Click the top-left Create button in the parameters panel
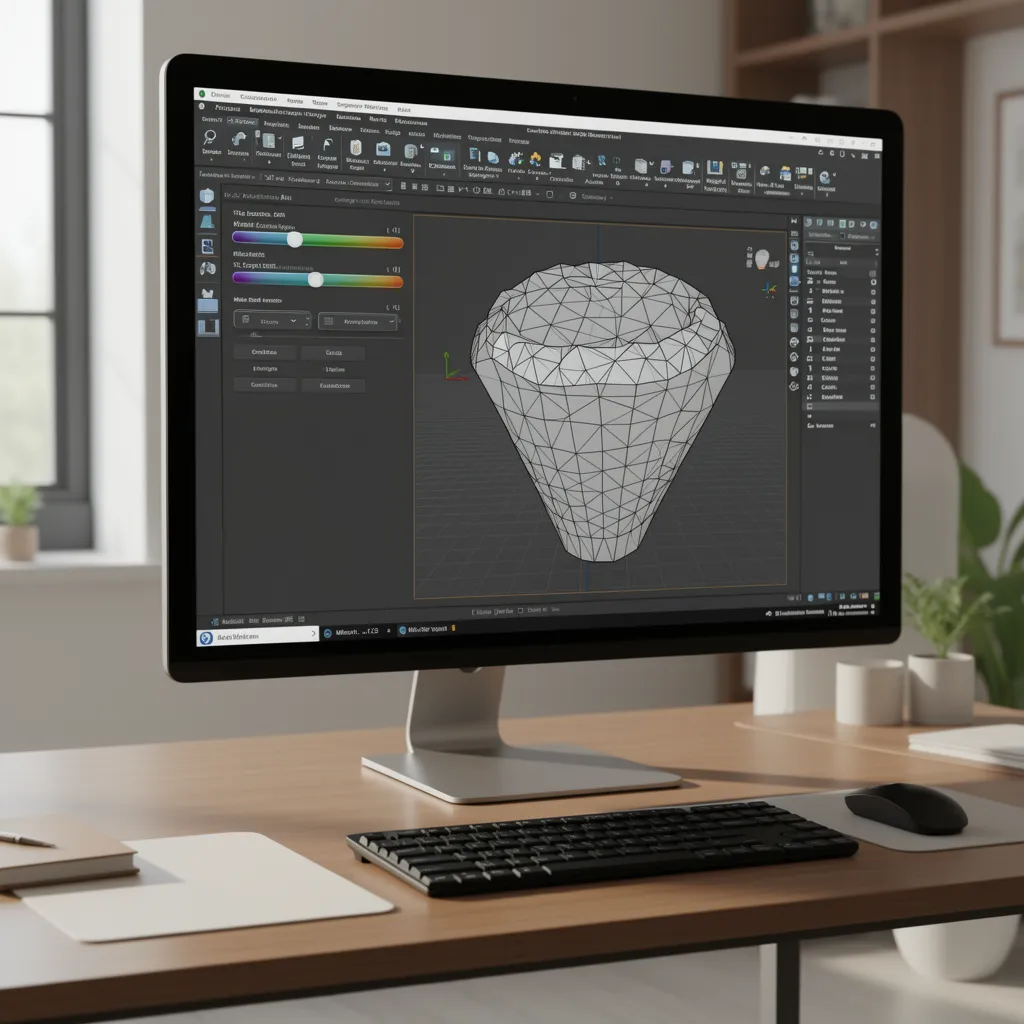The image size is (1024, 1024). 264,353
